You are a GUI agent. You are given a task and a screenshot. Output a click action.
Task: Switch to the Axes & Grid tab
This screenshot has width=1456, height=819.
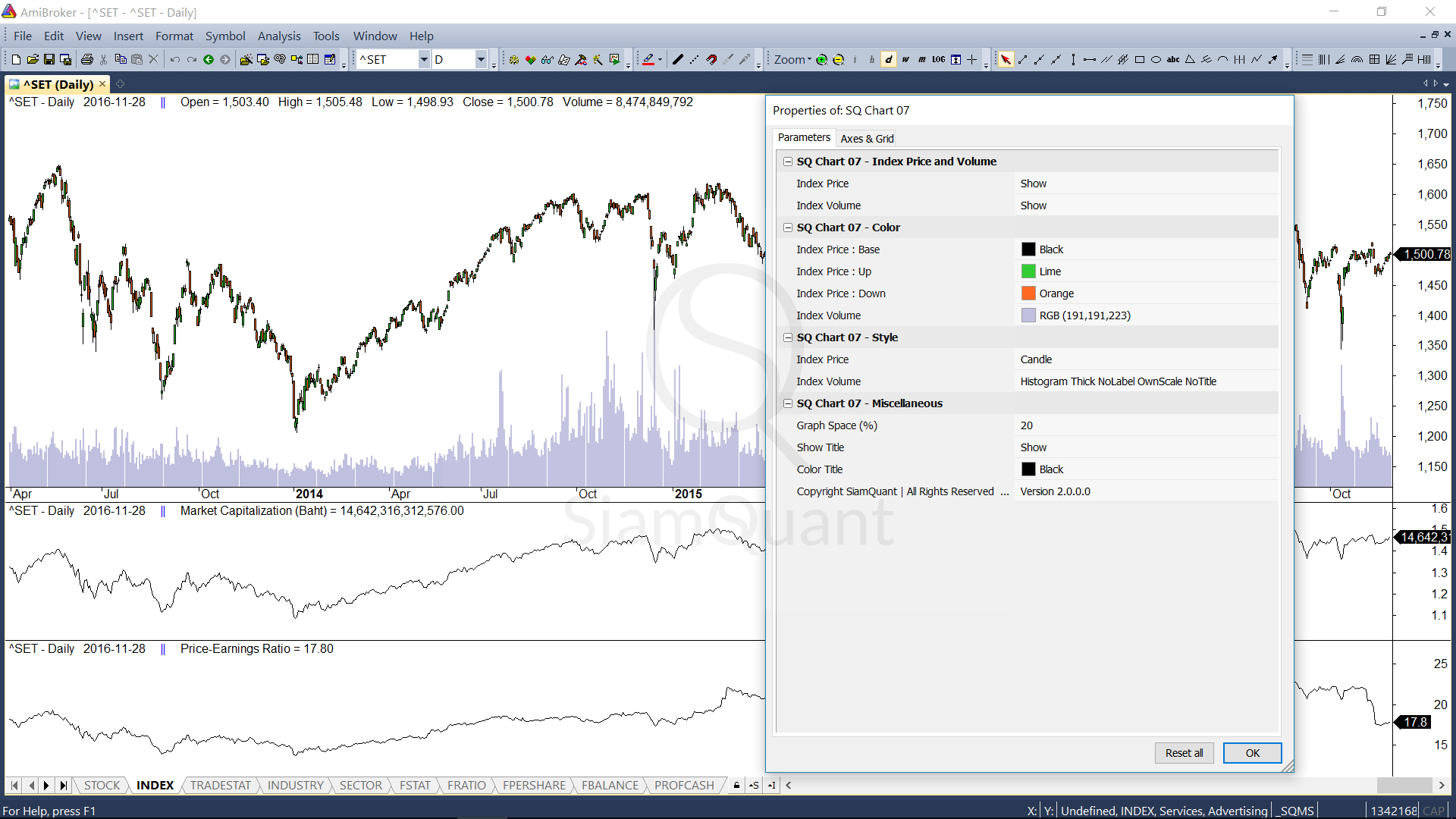click(x=867, y=138)
